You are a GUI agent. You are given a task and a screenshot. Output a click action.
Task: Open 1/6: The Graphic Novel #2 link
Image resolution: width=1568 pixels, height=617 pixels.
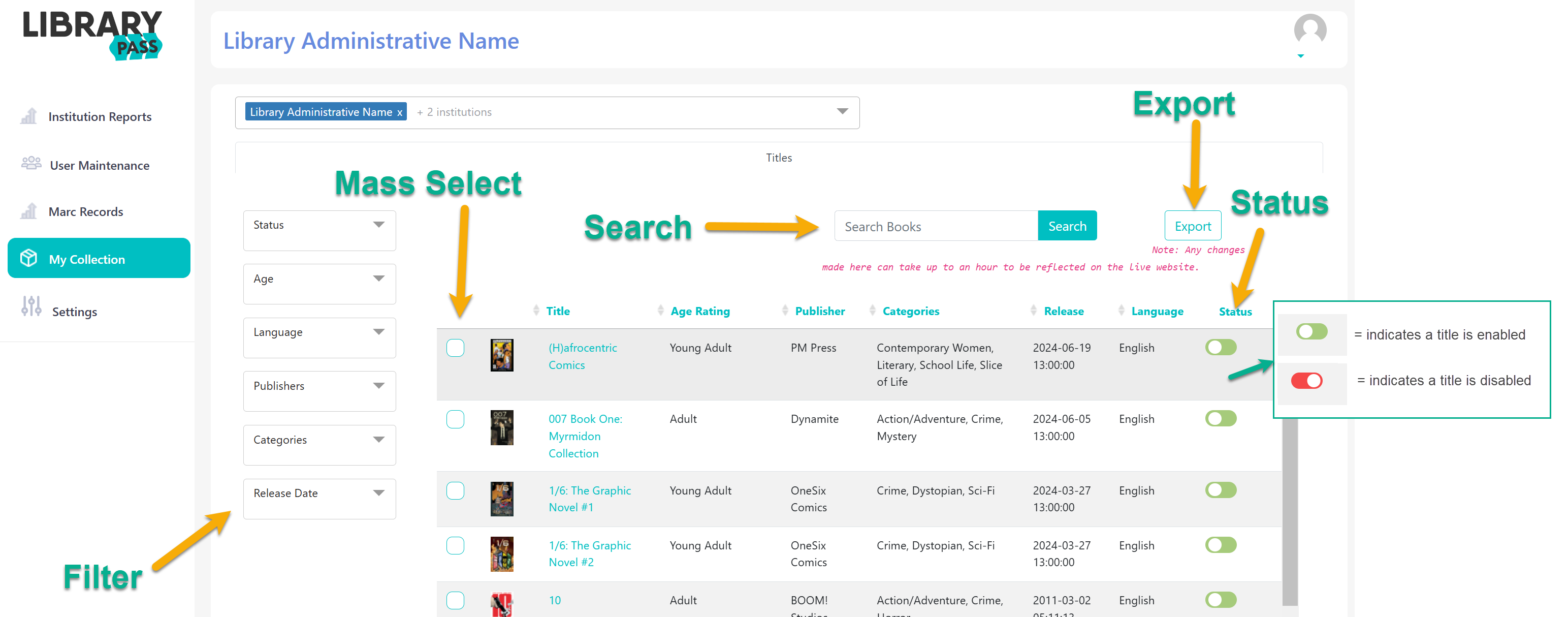pyautogui.click(x=589, y=553)
